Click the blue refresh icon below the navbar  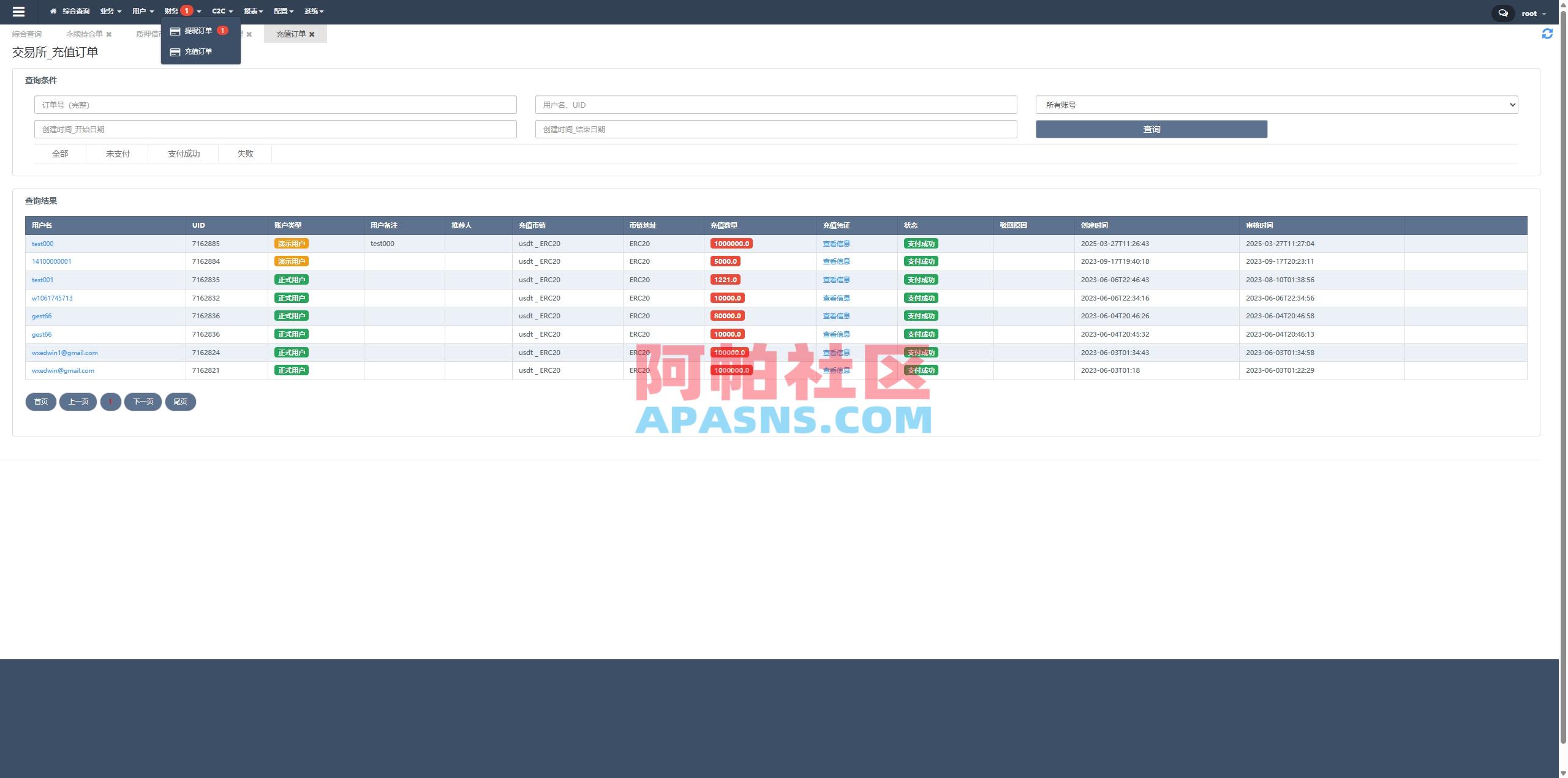point(1548,33)
